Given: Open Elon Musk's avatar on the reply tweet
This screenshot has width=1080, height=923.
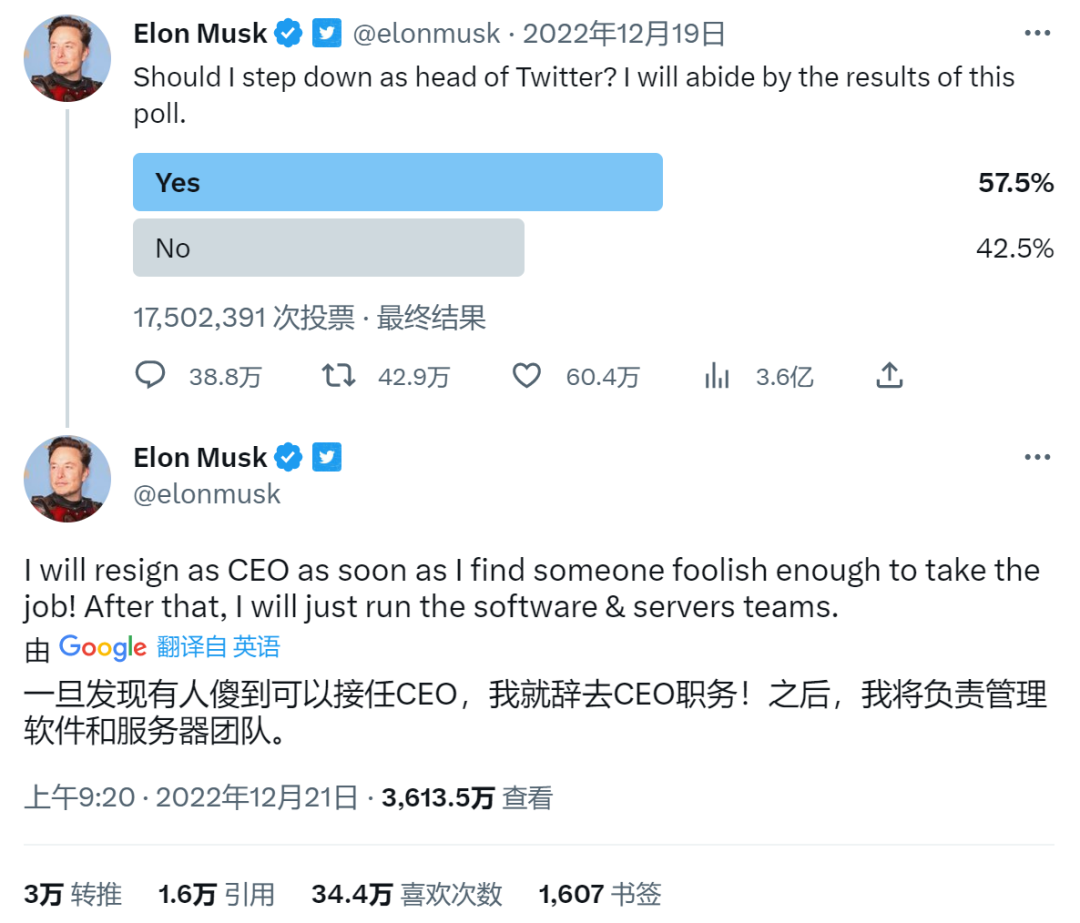Looking at the screenshot, I should coord(67,479).
